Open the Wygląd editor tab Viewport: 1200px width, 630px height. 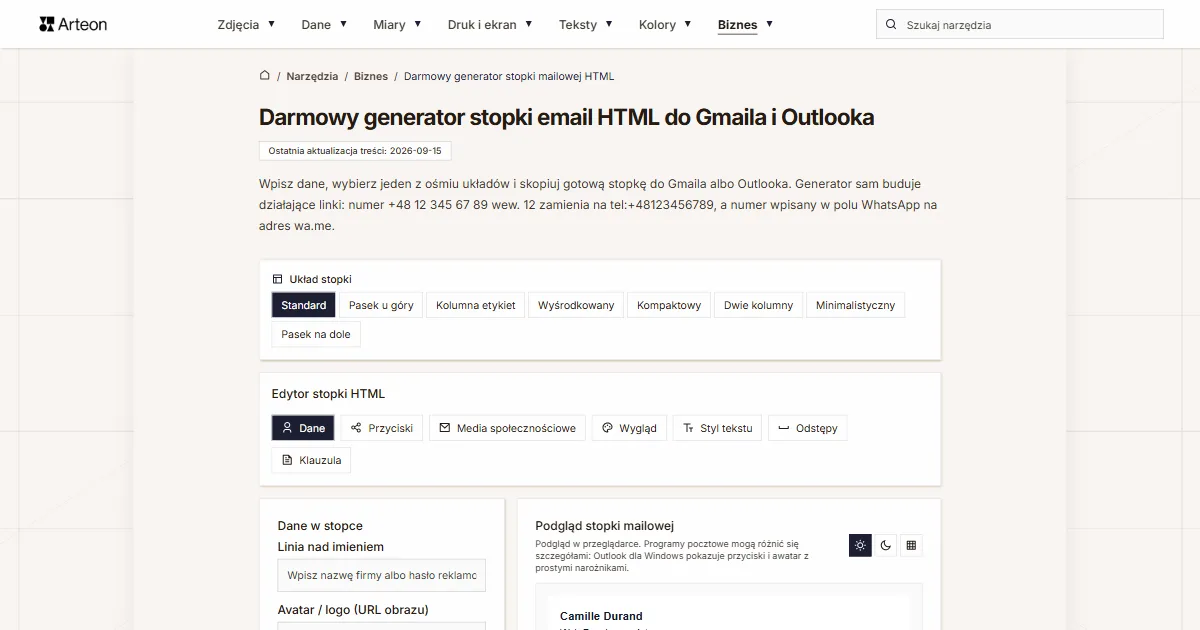(x=629, y=428)
